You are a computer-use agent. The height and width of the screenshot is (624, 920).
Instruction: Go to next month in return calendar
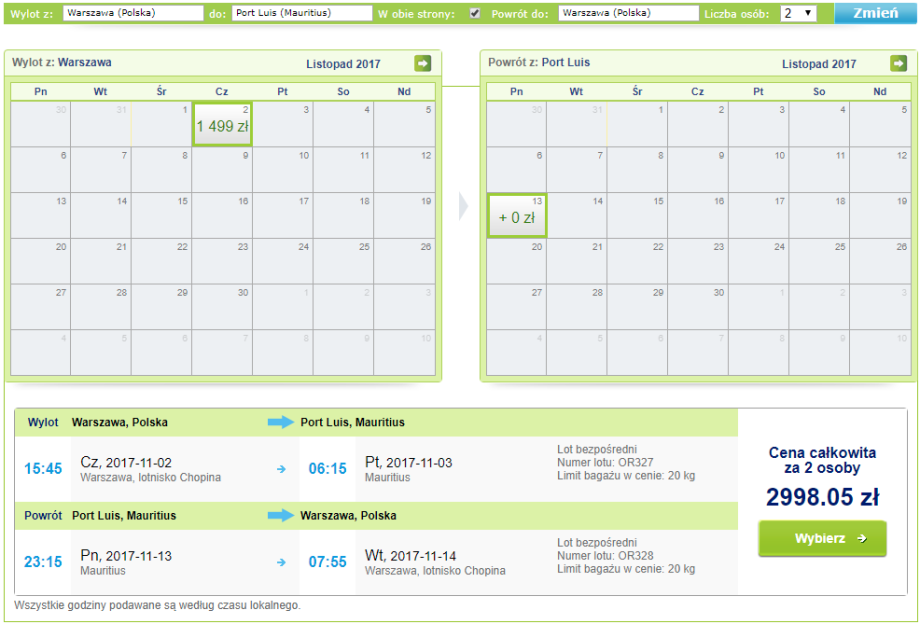898,64
